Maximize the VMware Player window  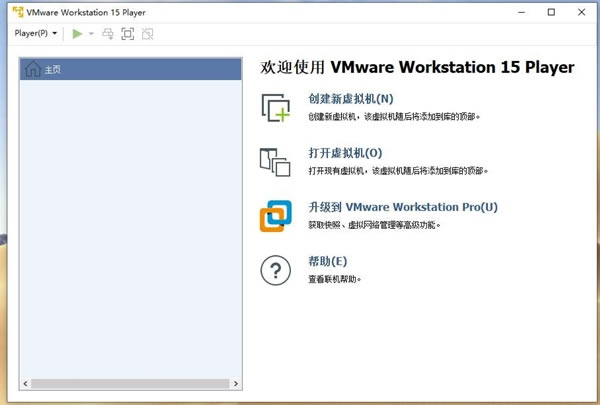[x=551, y=12]
